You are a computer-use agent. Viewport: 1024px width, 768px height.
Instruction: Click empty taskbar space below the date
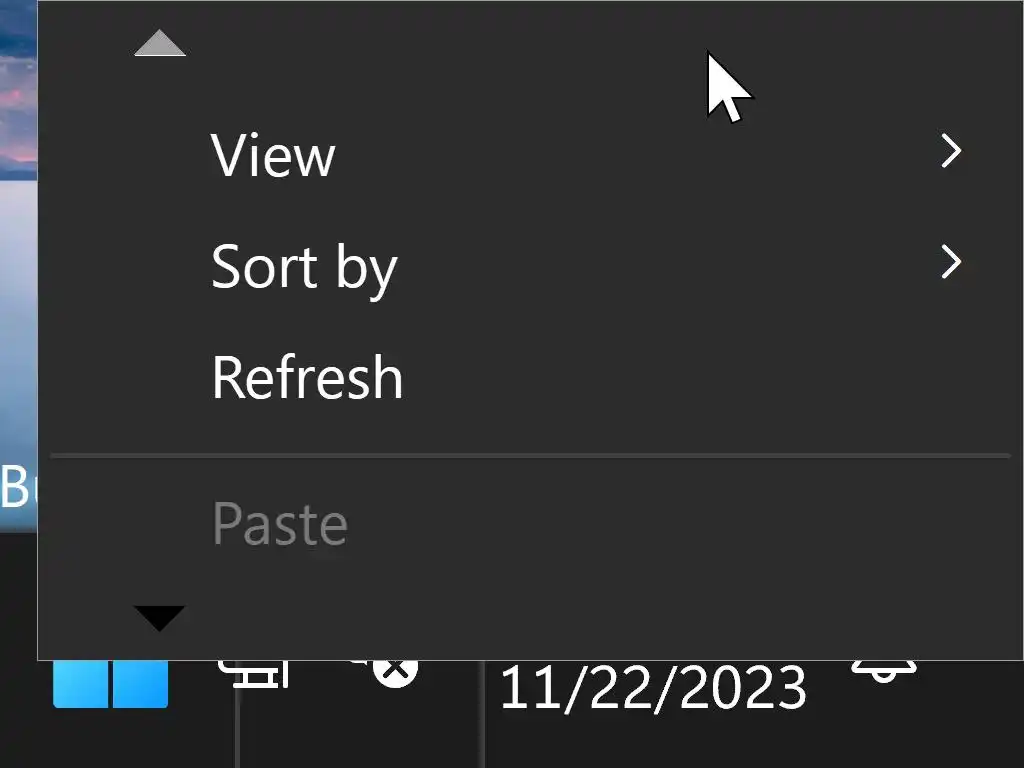652,745
